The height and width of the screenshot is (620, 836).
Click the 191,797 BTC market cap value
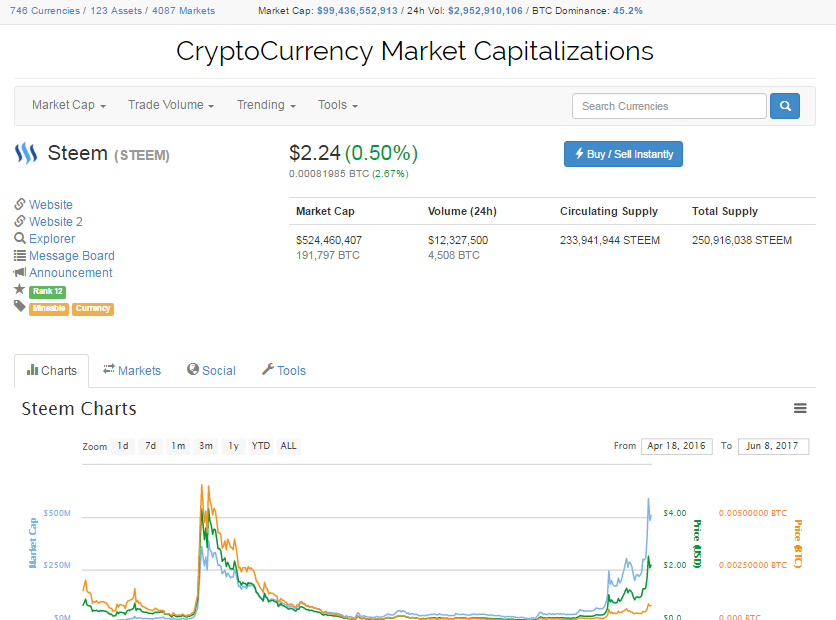pos(328,255)
